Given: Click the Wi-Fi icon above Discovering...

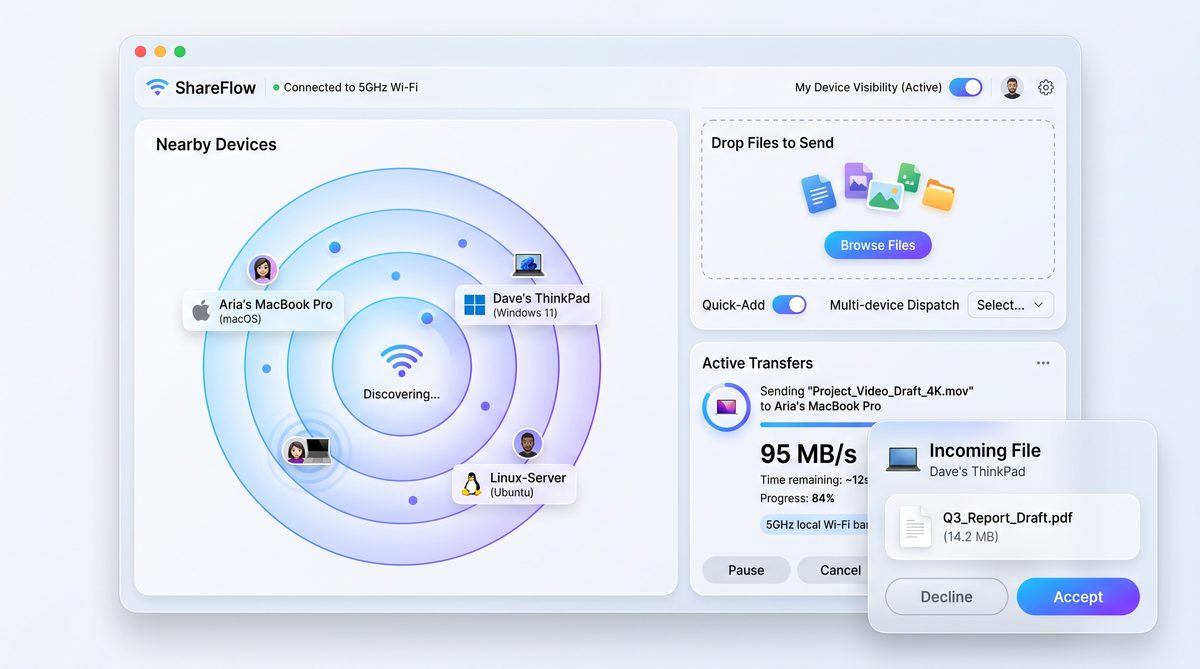Looking at the screenshot, I should click(401, 361).
